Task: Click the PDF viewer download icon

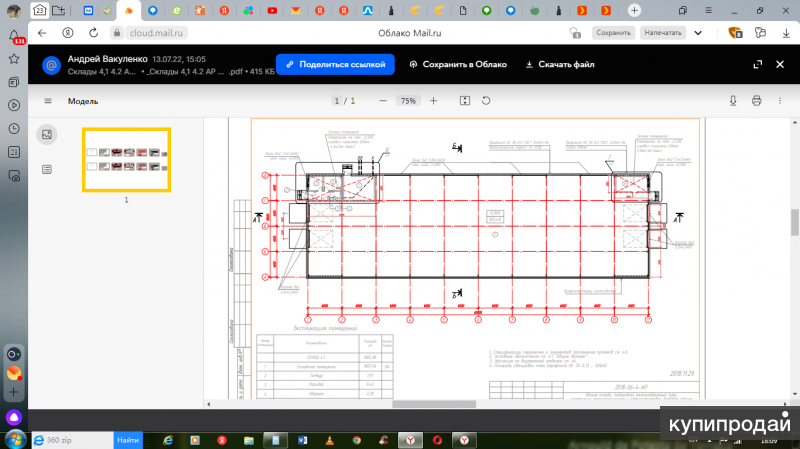Action: click(733, 101)
